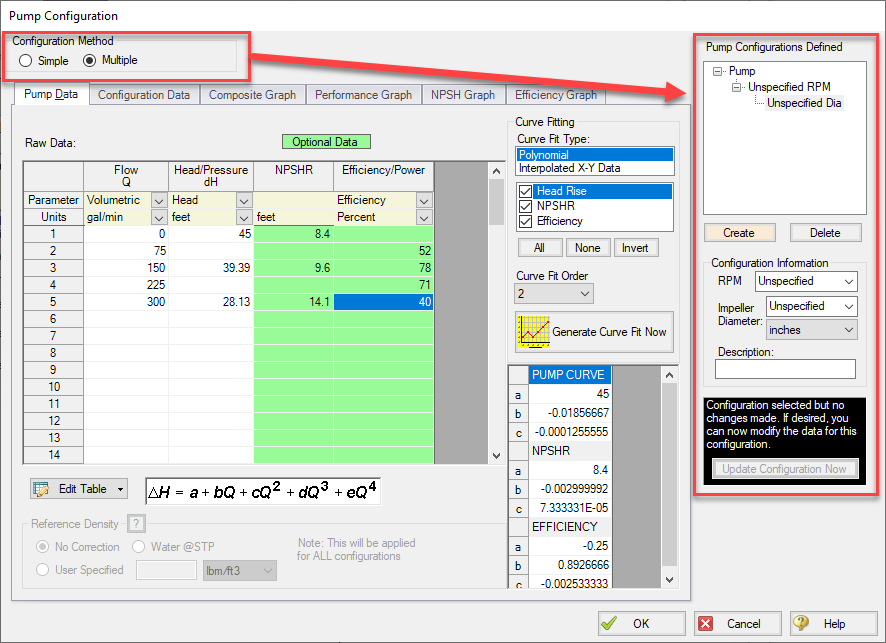Open the NPSH Graph tab
This screenshot has height=643, width=886.
tap(463, 95)
